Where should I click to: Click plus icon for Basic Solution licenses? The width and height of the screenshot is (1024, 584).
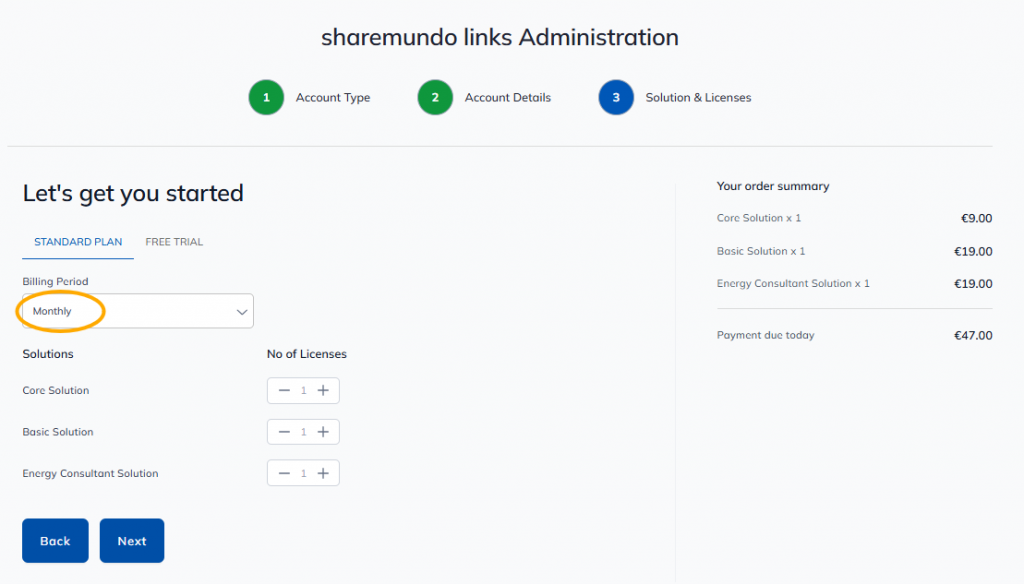pos(323,432)
